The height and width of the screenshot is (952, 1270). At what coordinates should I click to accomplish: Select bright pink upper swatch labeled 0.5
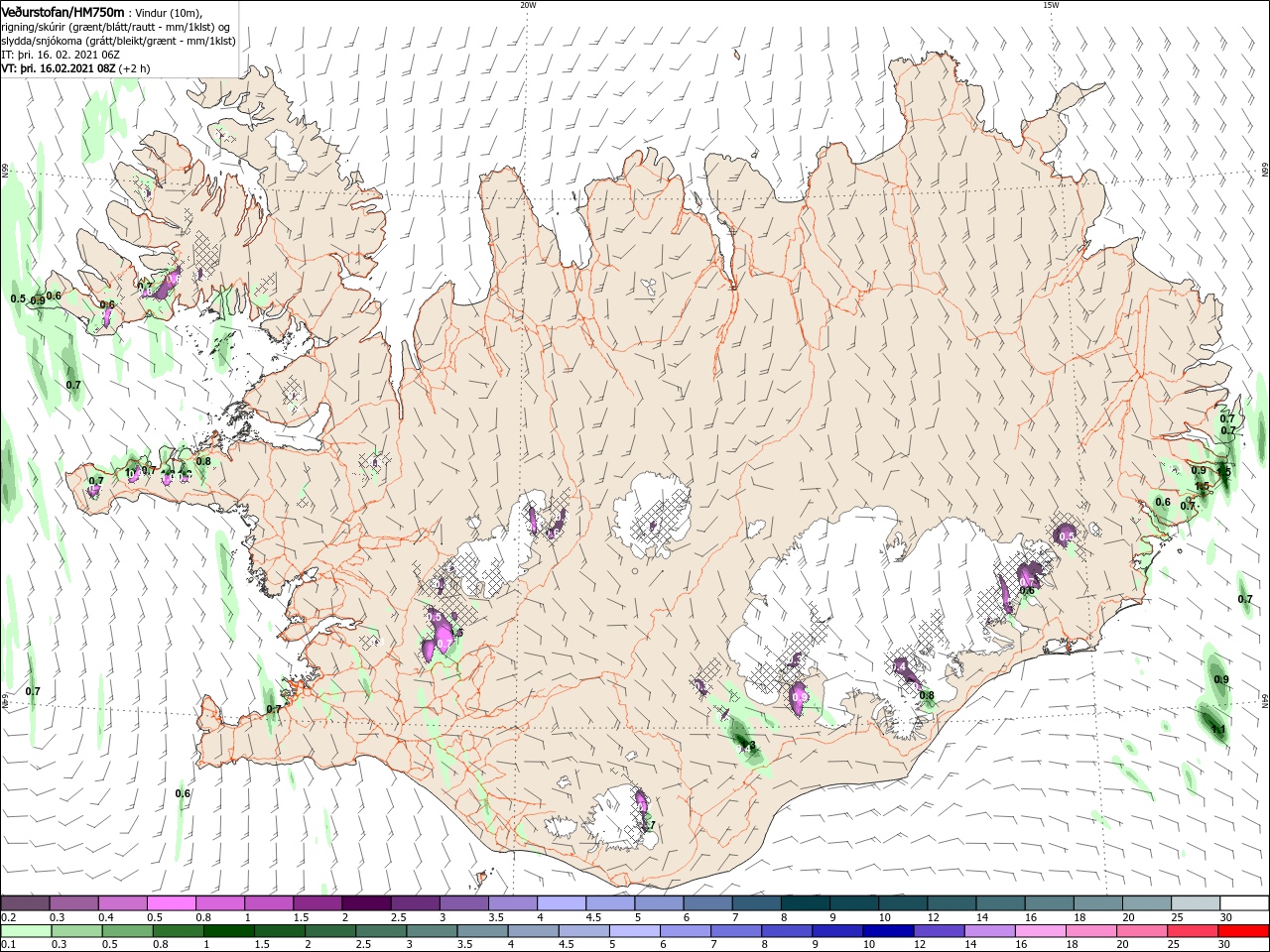coord(171,903)
